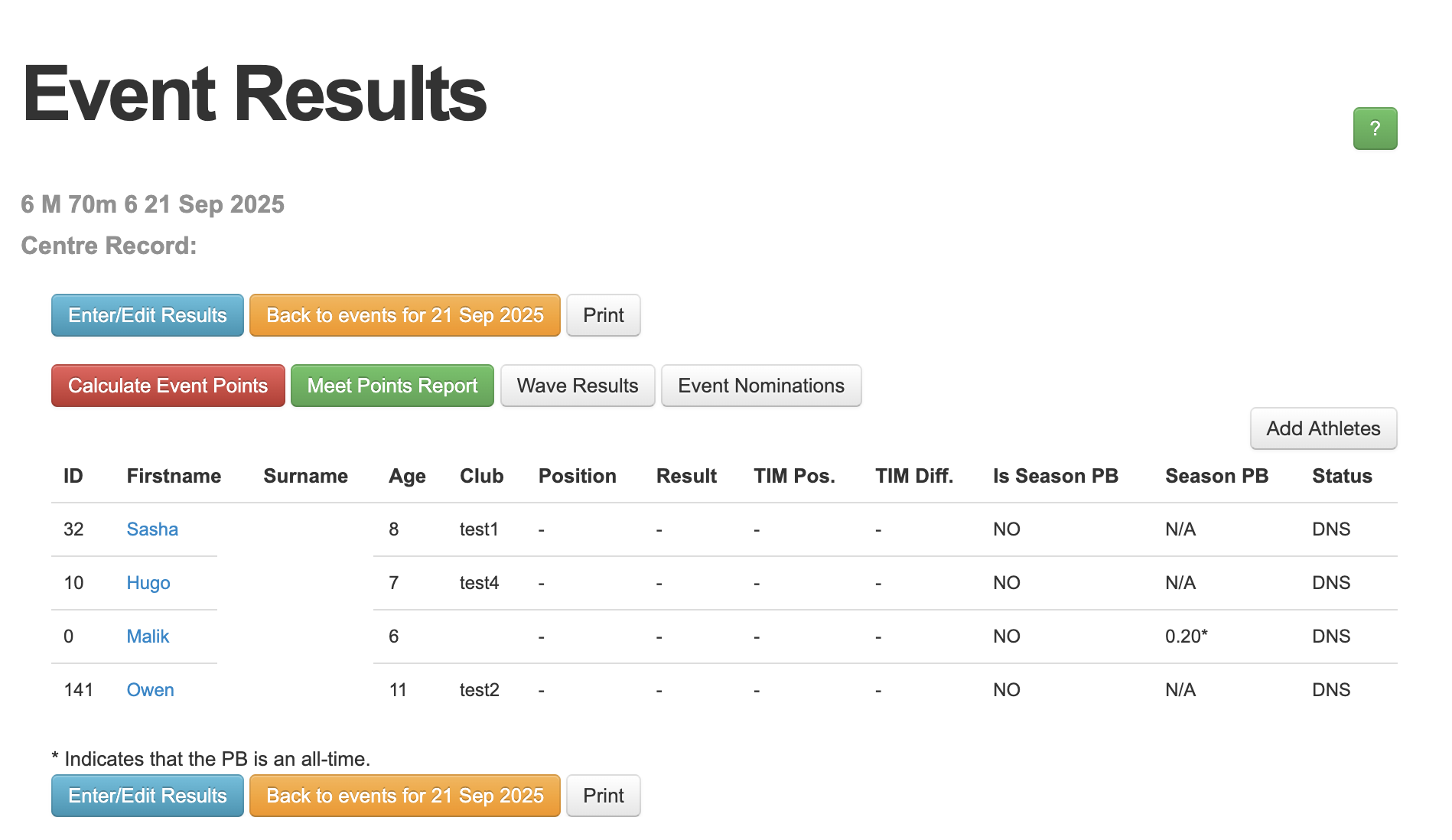Open athlete Sasha's profile link
The height and width of the screenshot is (840, 1452).
152,529
